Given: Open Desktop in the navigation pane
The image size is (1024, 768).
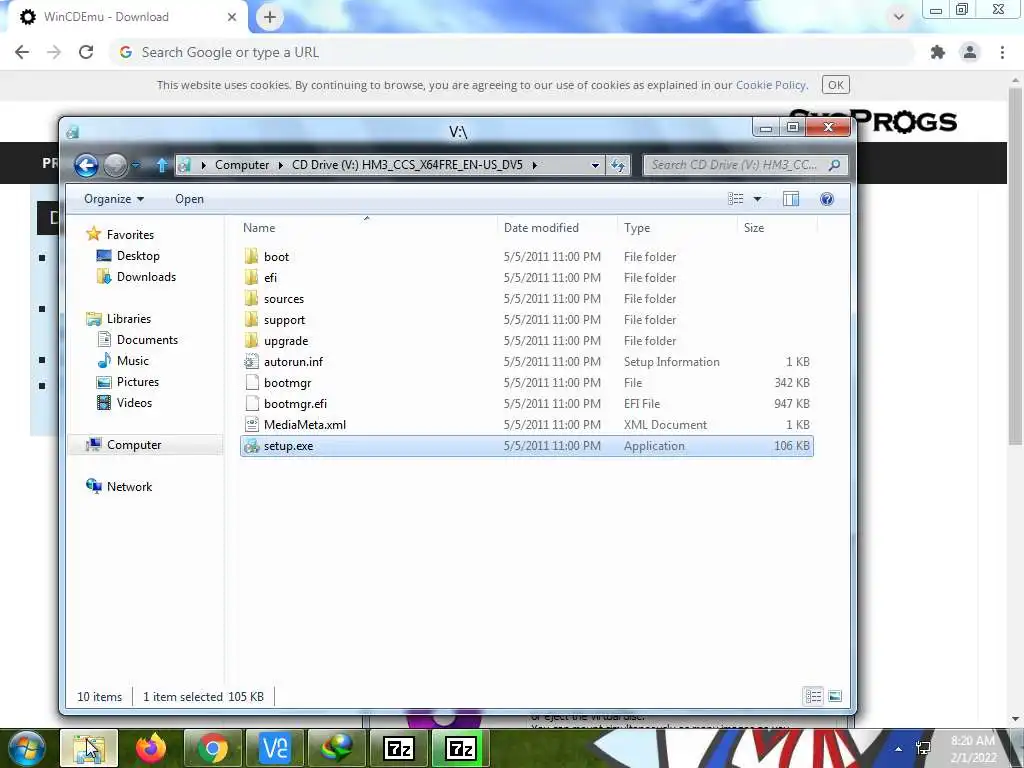Looking at the screenshot, I should pyautogui.click(x=138, y=256).
